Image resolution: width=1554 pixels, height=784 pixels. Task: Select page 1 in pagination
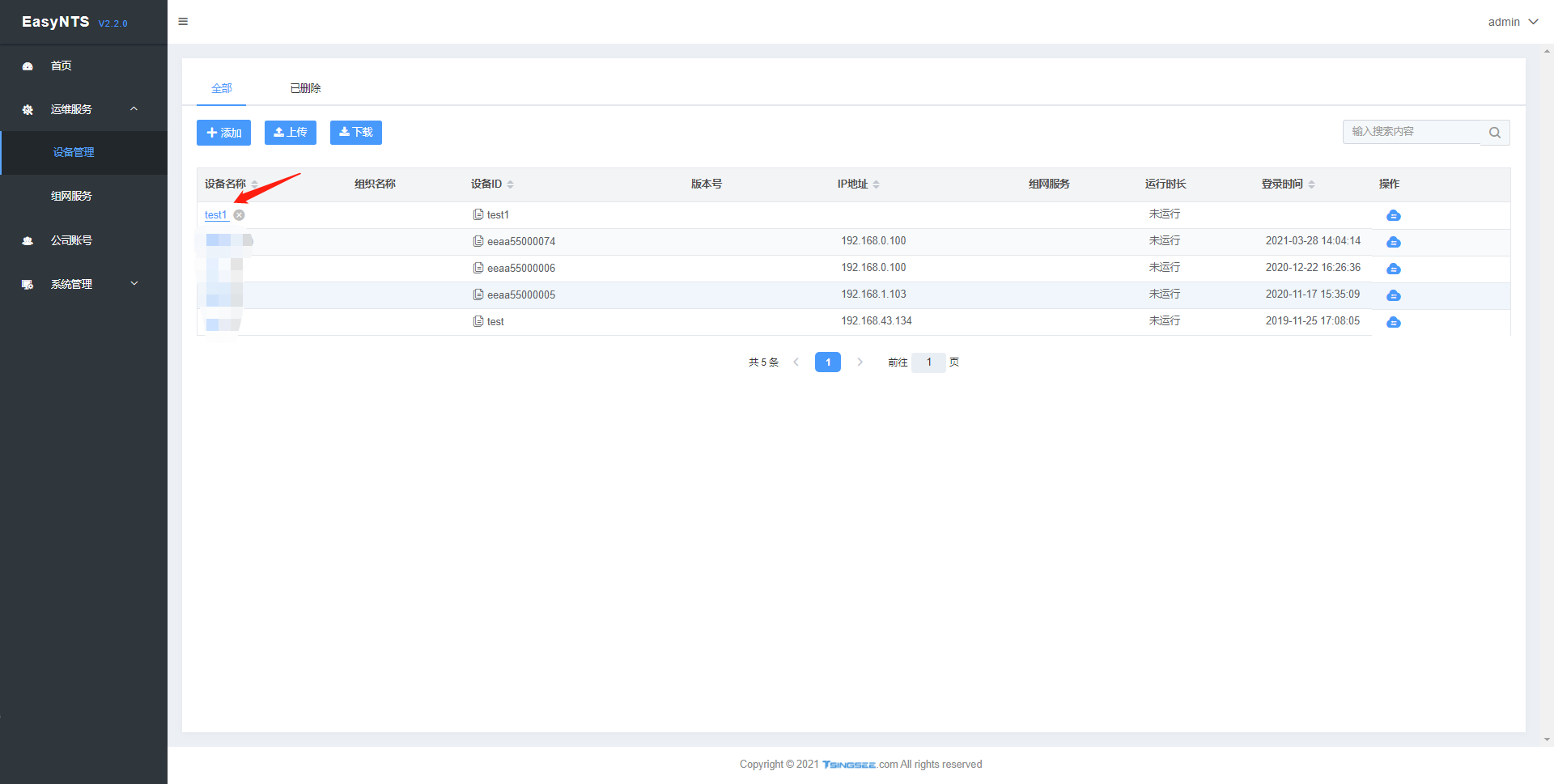827,362
